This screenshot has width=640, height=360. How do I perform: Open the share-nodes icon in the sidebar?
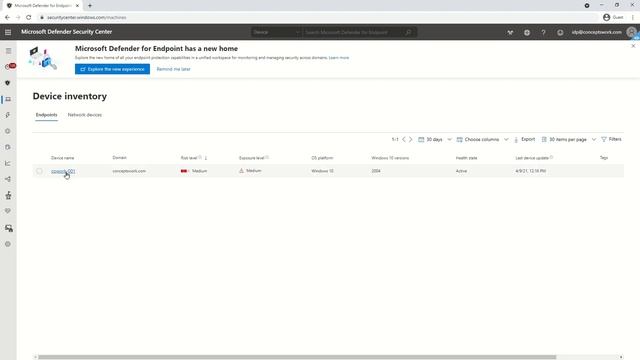[8, 179]
